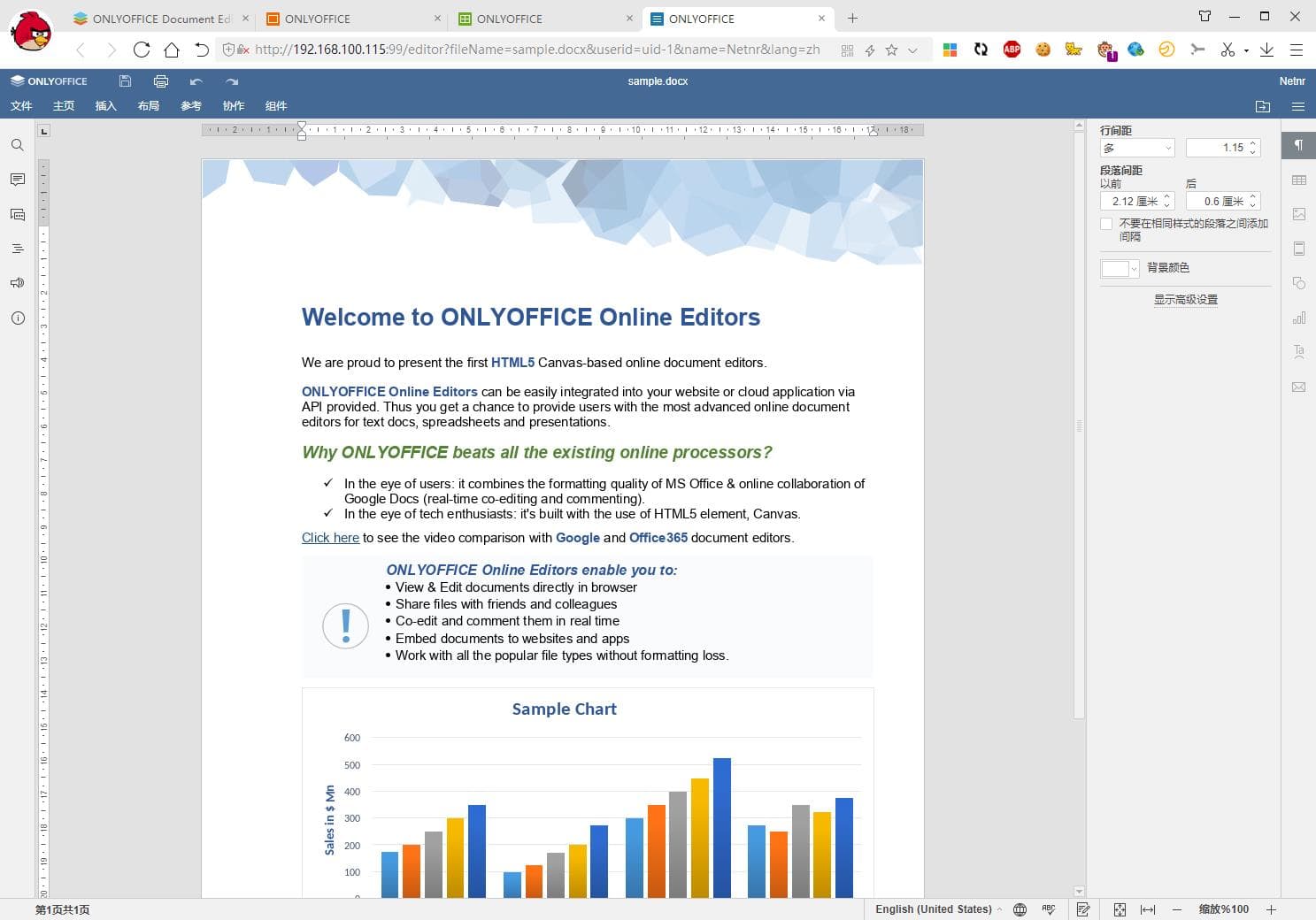
Task: Open the comments panel icon
Action: [17, 180]
